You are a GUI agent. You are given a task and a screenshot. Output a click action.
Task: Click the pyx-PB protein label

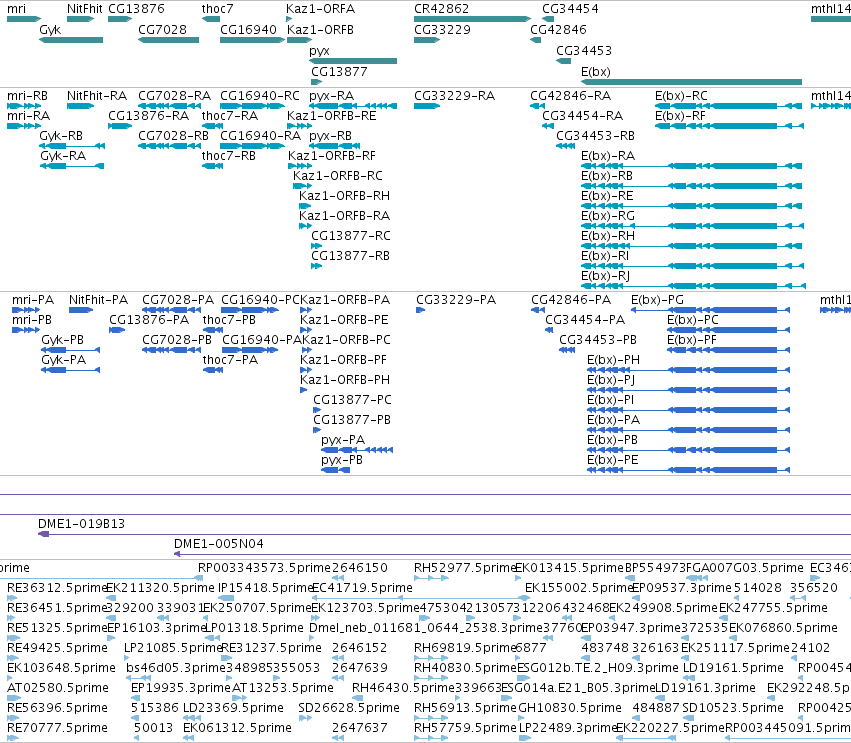[x=342, y=461]
